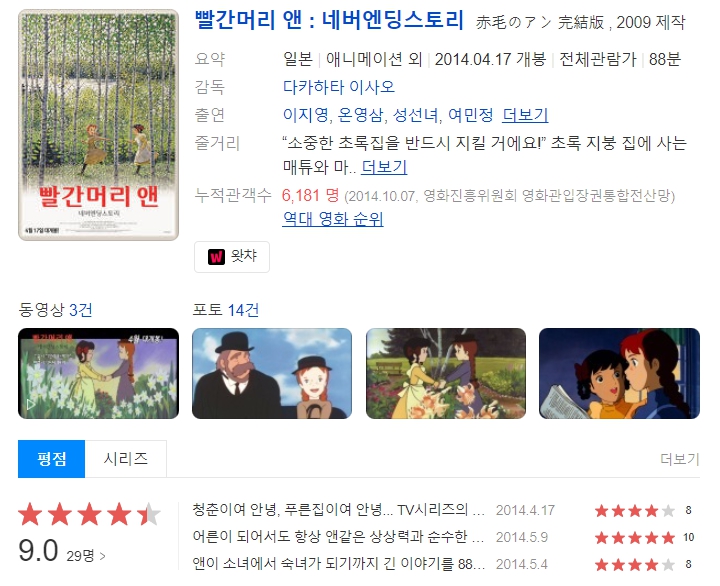Switch to the 시리즈 tab
The height and width of the screenshot is (586, 720).
pyautogui.click(x=126, y=459)
